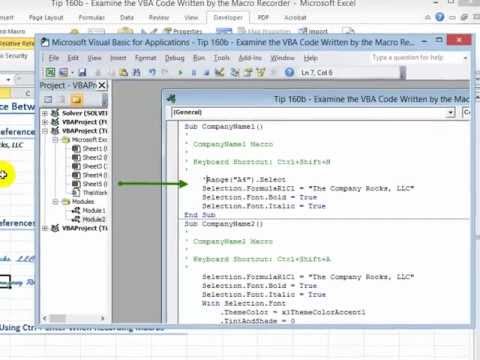This screenshot has height=360, width=480.
Task: Click Excel's blue Help icon in the ribbon corner
Action: [440, 17]
